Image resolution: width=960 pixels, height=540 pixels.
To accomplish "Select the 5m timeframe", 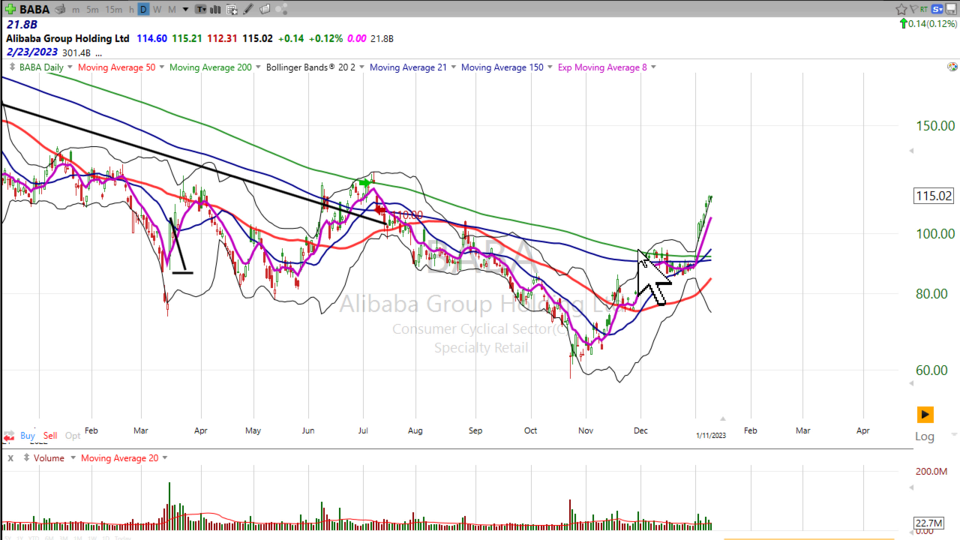I will click(92, 9).
